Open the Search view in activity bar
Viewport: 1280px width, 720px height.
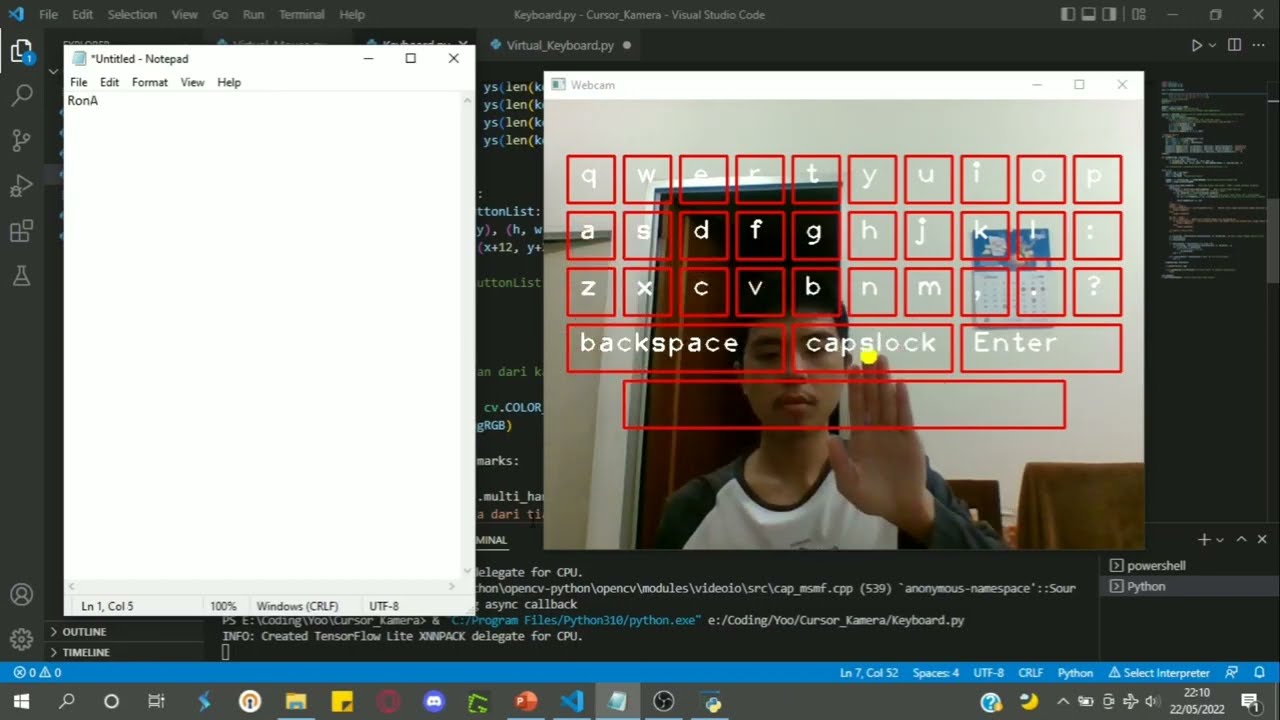(x=21, y=96)
